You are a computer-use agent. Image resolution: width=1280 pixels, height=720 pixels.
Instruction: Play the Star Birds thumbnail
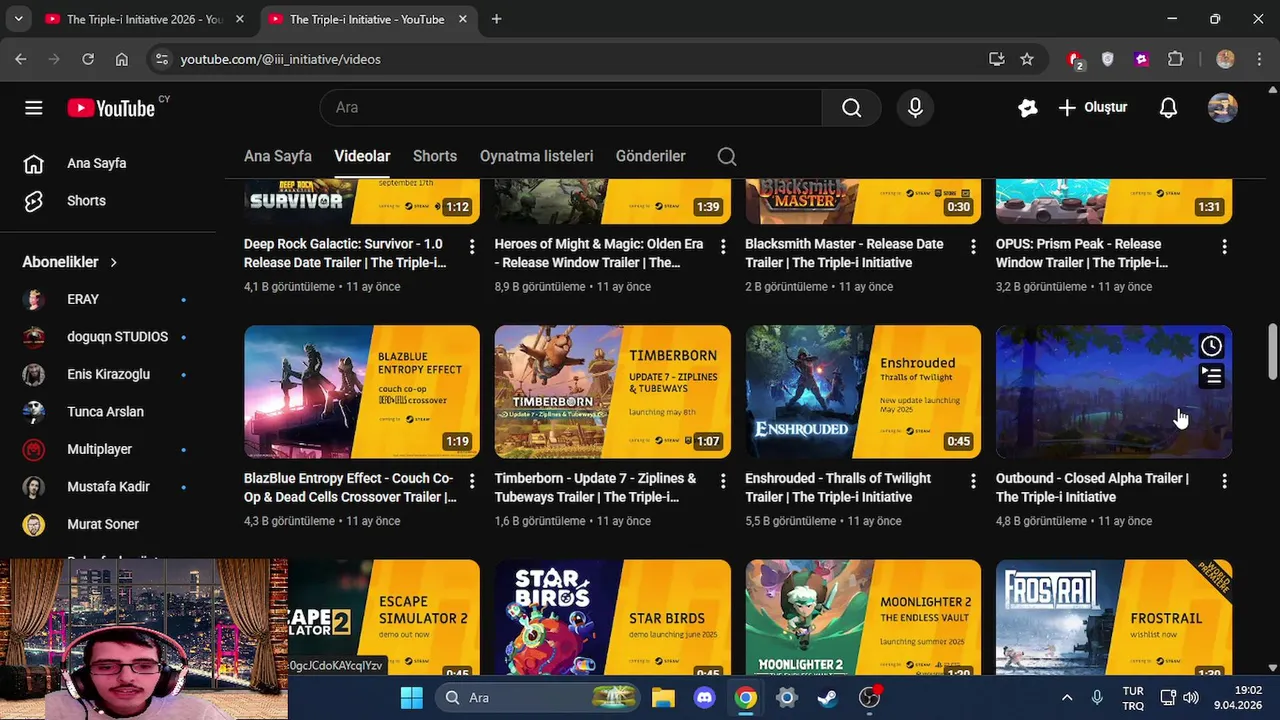tap(612, 617)
